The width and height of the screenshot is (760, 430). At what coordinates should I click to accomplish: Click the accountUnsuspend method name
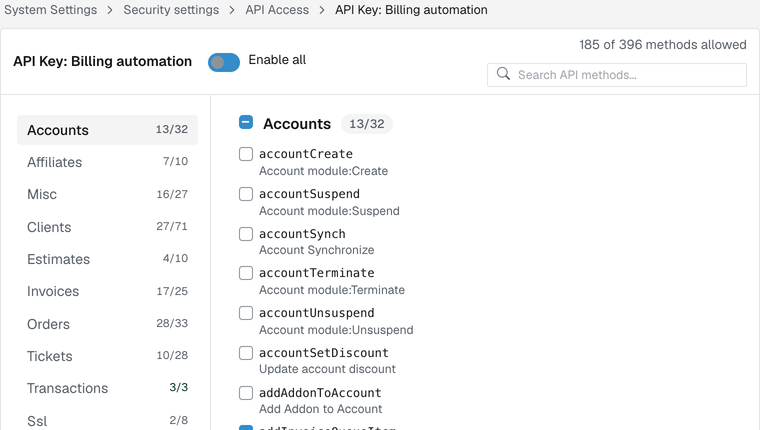tap(317, 313)
